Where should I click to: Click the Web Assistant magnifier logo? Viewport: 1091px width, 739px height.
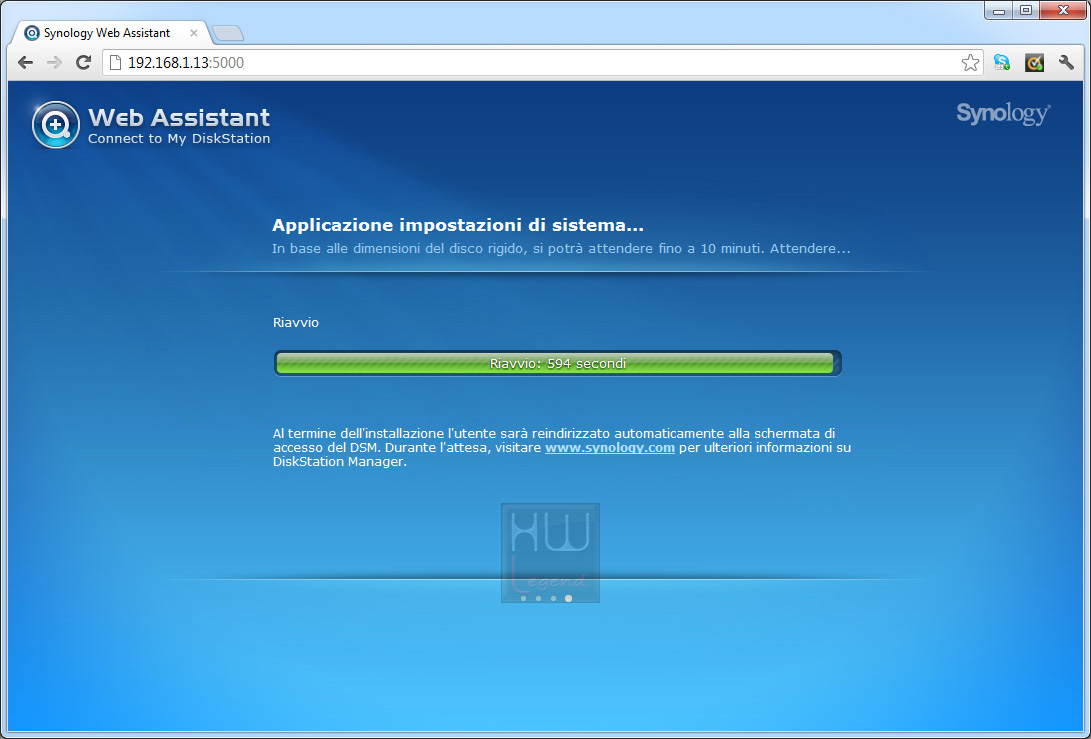[x=56, y=125]
